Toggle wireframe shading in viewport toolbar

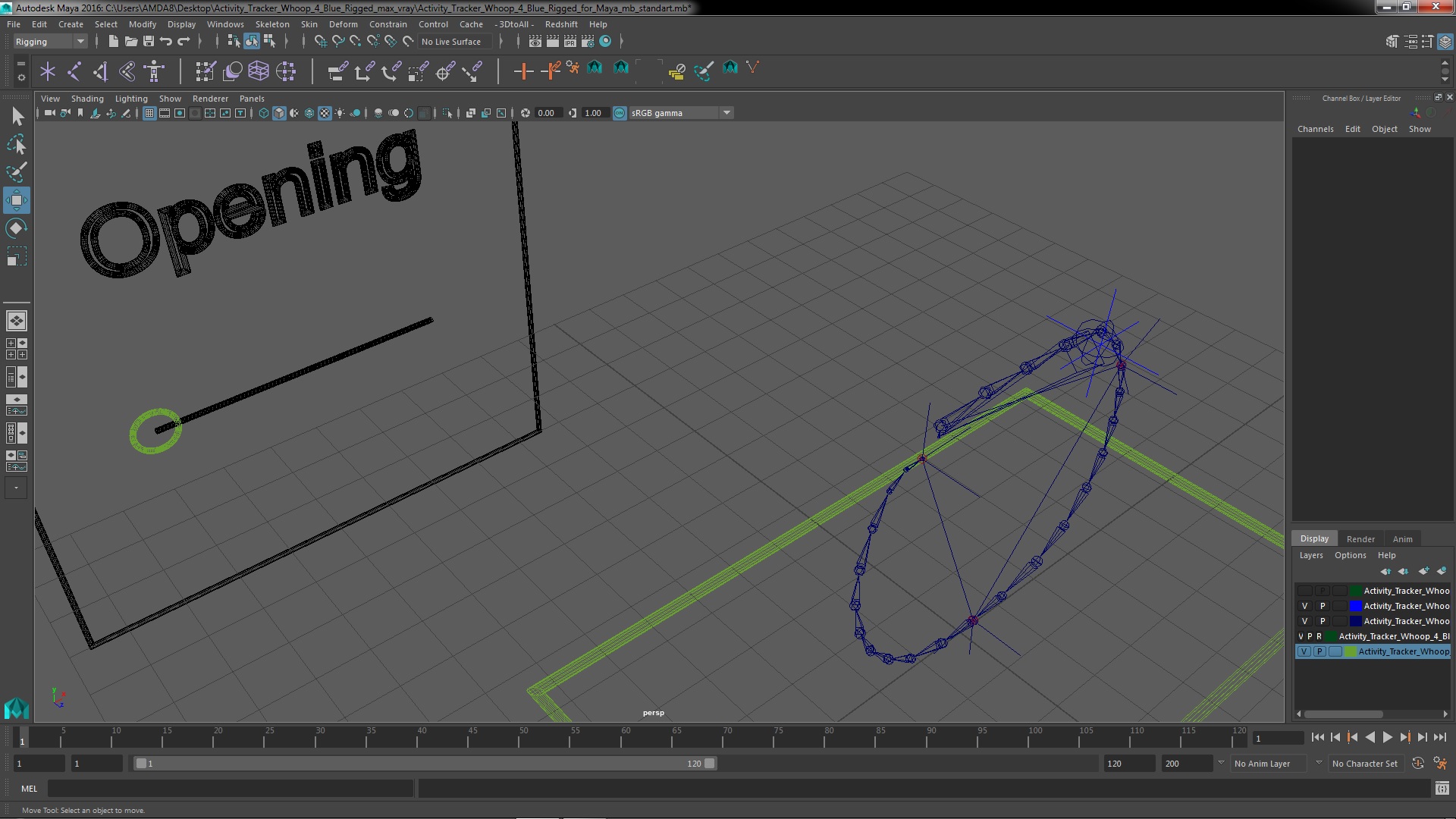tap(264, 113)
